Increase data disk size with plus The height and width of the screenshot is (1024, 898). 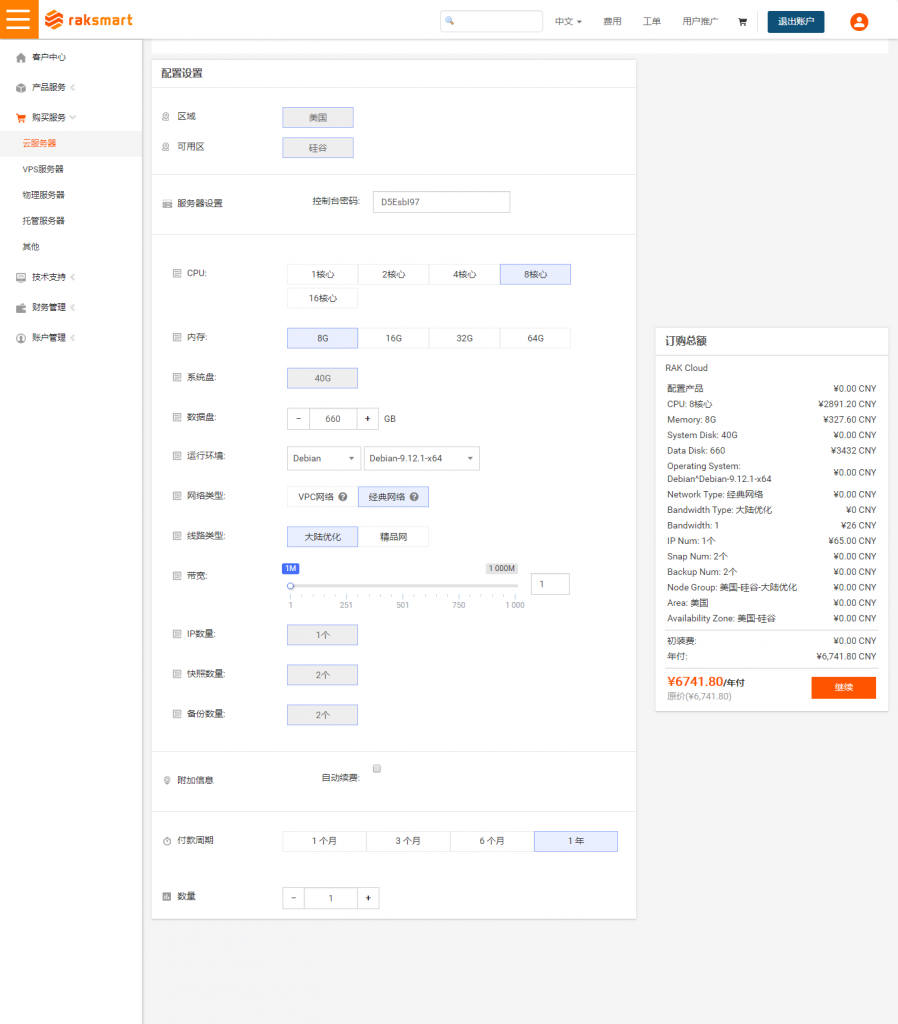pyautogui.click(x=367, y=419)
